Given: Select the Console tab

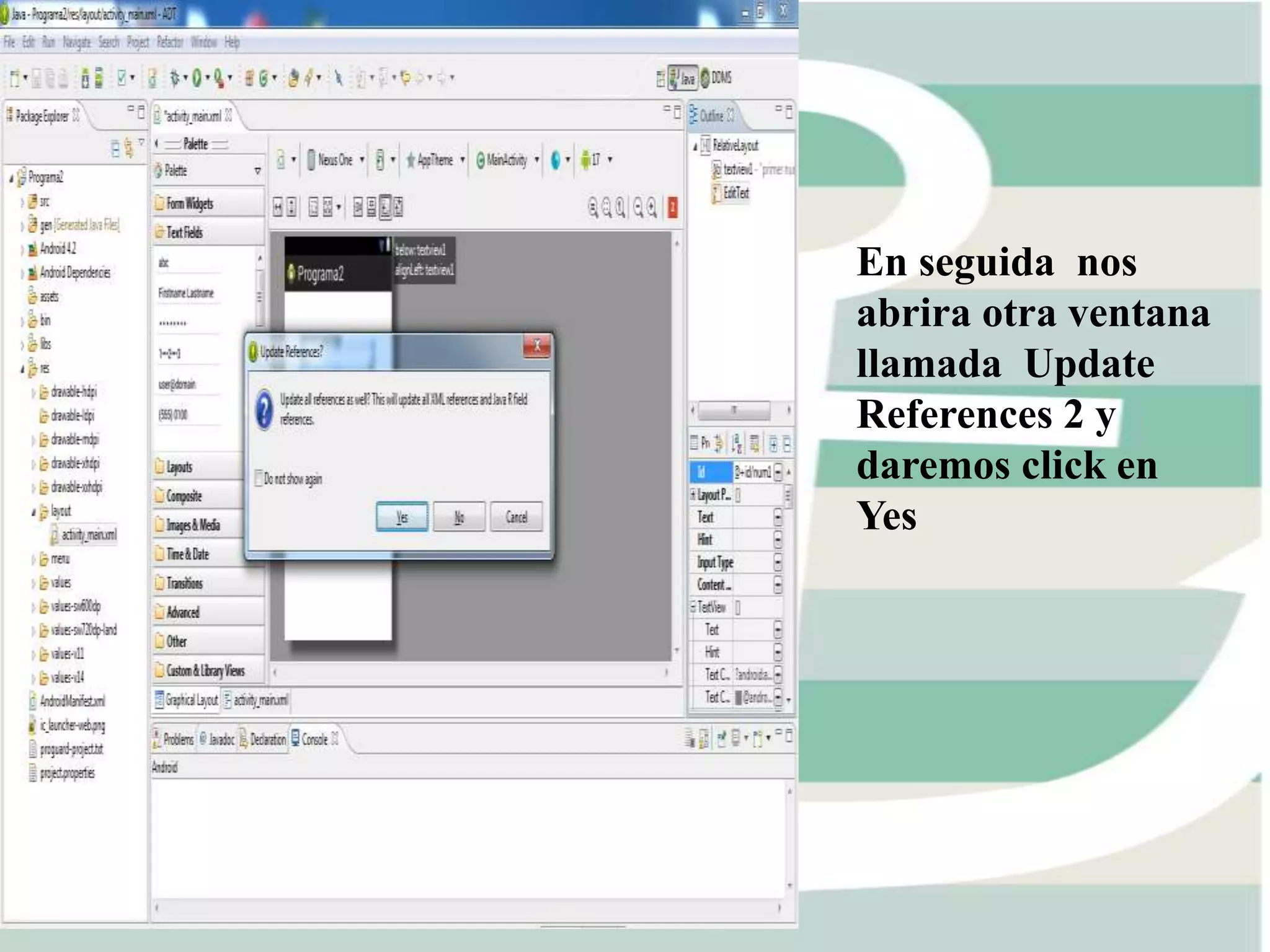Looking at the screenshot, I should (314, 739).
